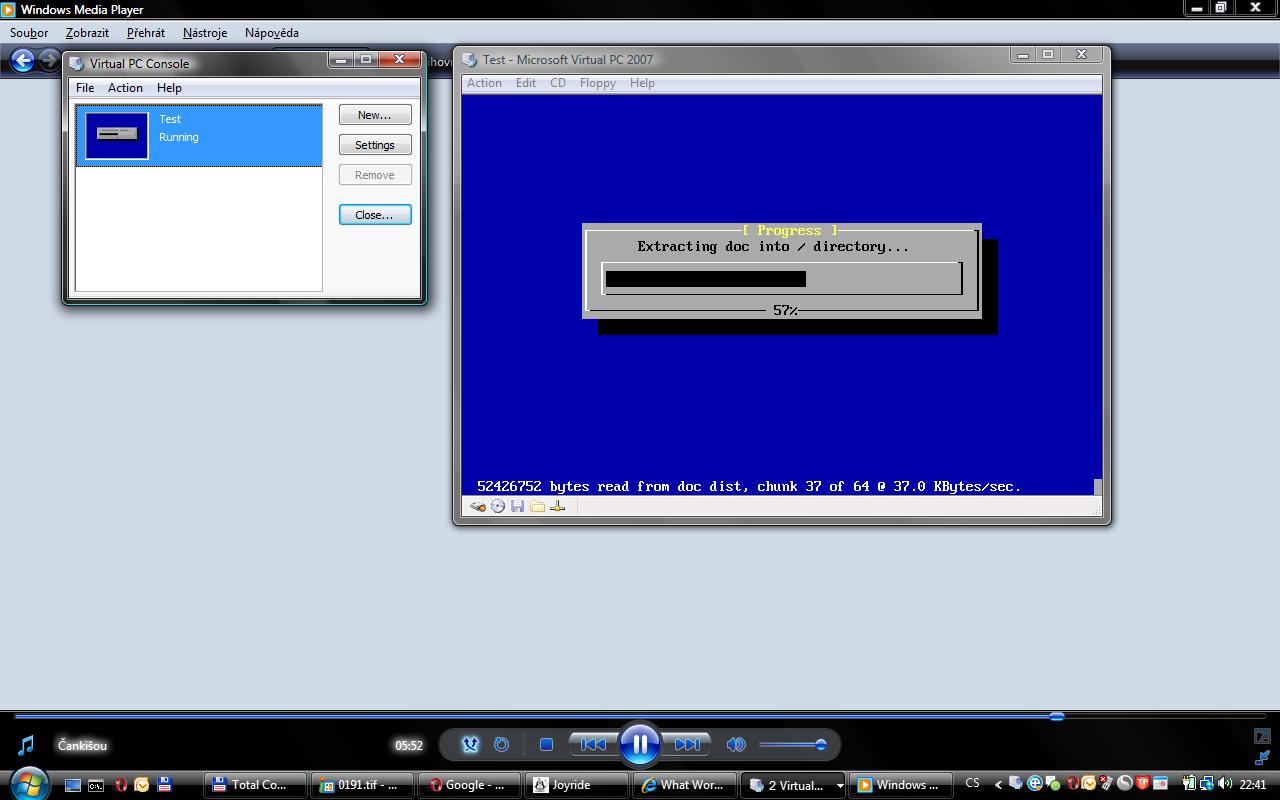Open Help menu in Virtual PC Console
Viewport: 1280px width, 800px height.
point(169,88)
